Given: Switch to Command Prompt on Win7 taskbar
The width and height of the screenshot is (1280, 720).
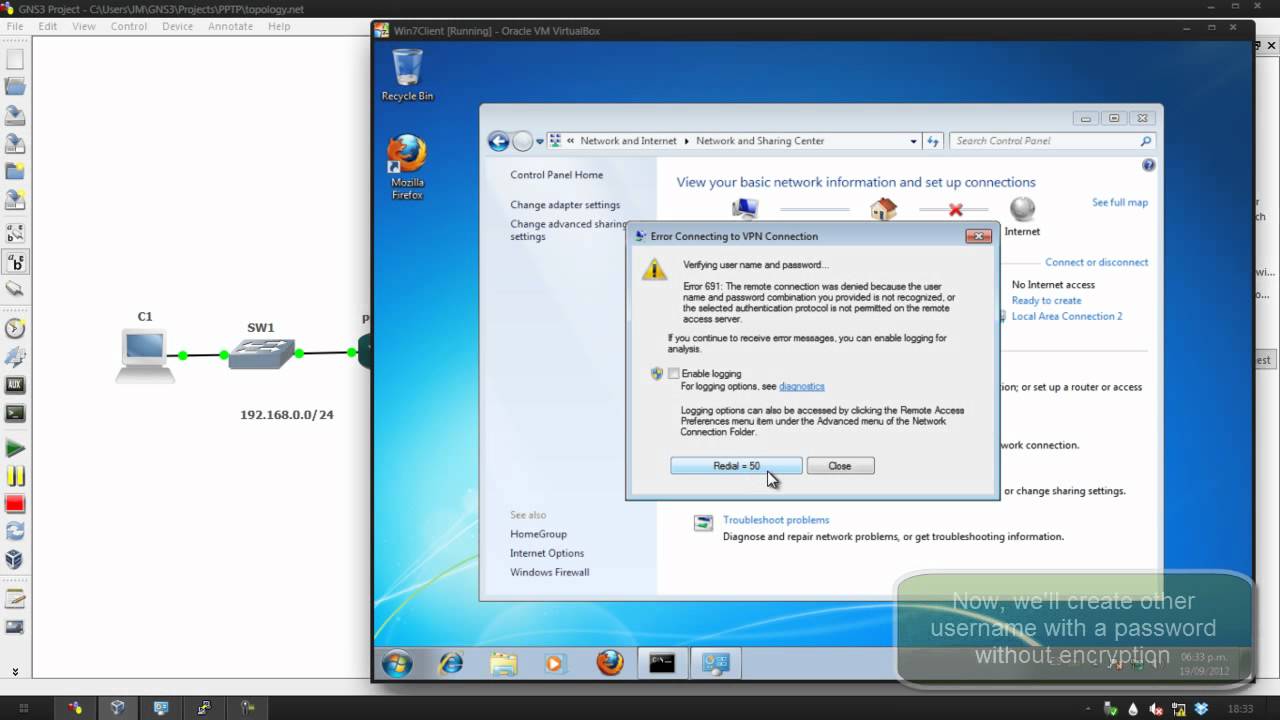Looking at the screenshot, I should [x=662, y=663].
